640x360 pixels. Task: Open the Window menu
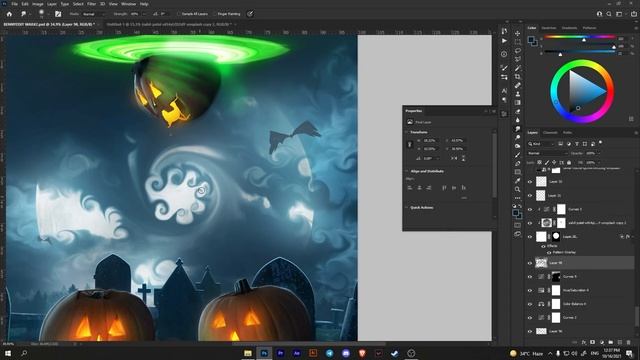pyautogui.click(x=129, y=4)
